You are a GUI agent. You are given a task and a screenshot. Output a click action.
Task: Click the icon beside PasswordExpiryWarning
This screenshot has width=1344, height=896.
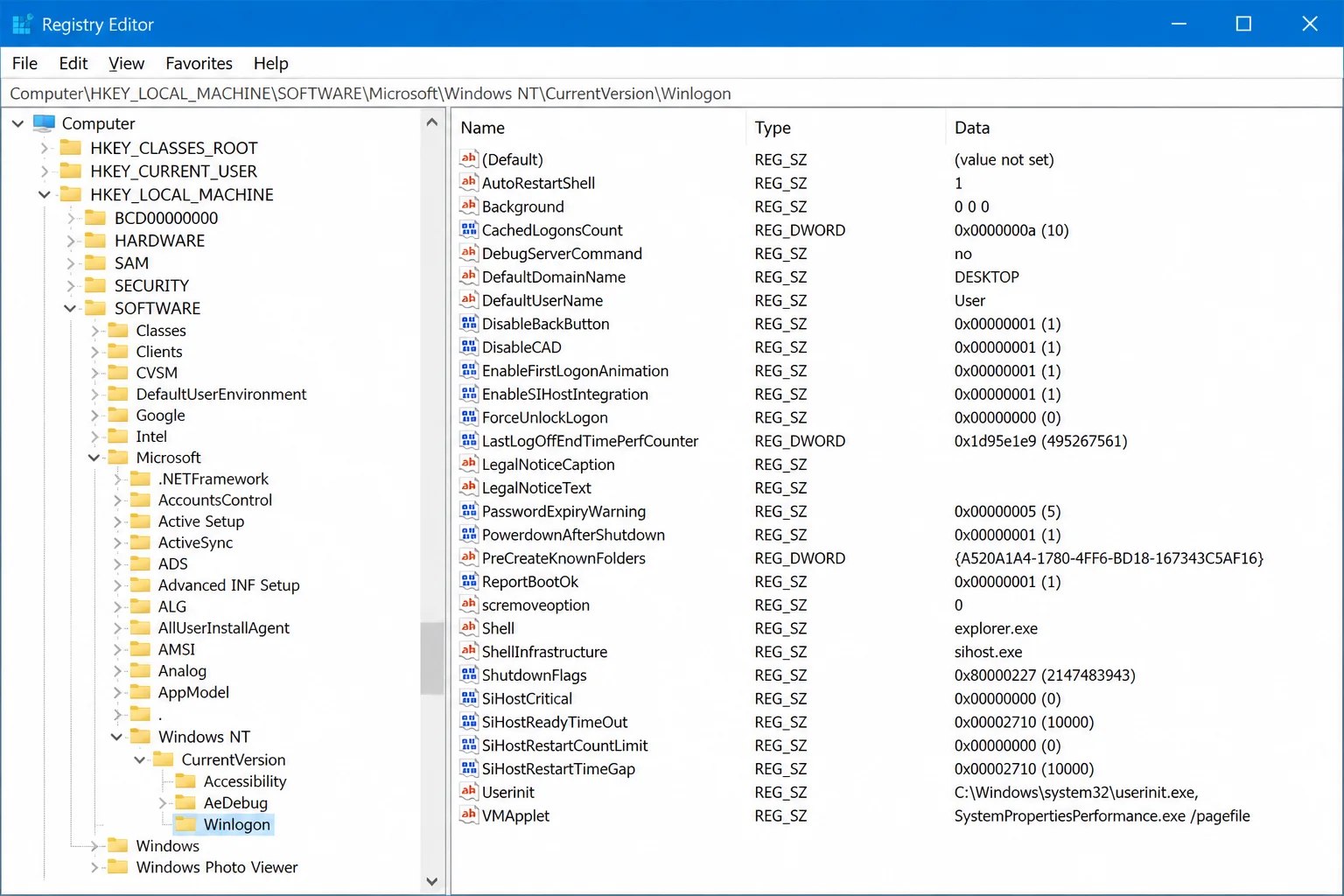click(x=469, y=510)
